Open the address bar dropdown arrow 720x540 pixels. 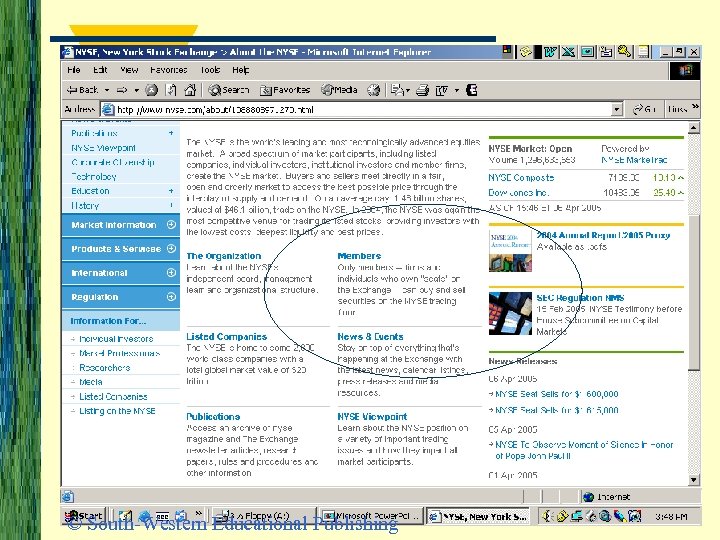pyautogui.click(x=617, y=109)
